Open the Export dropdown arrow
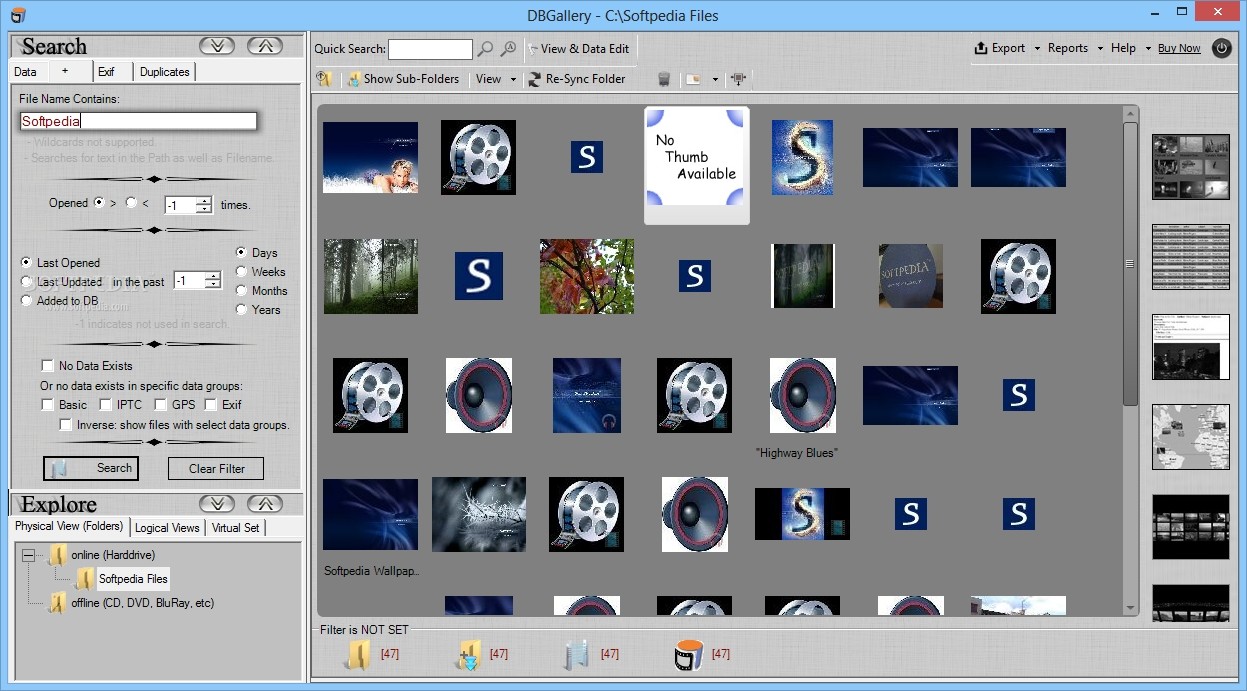Viewport: 1247px width, 691px height. tap(1037, 48)
